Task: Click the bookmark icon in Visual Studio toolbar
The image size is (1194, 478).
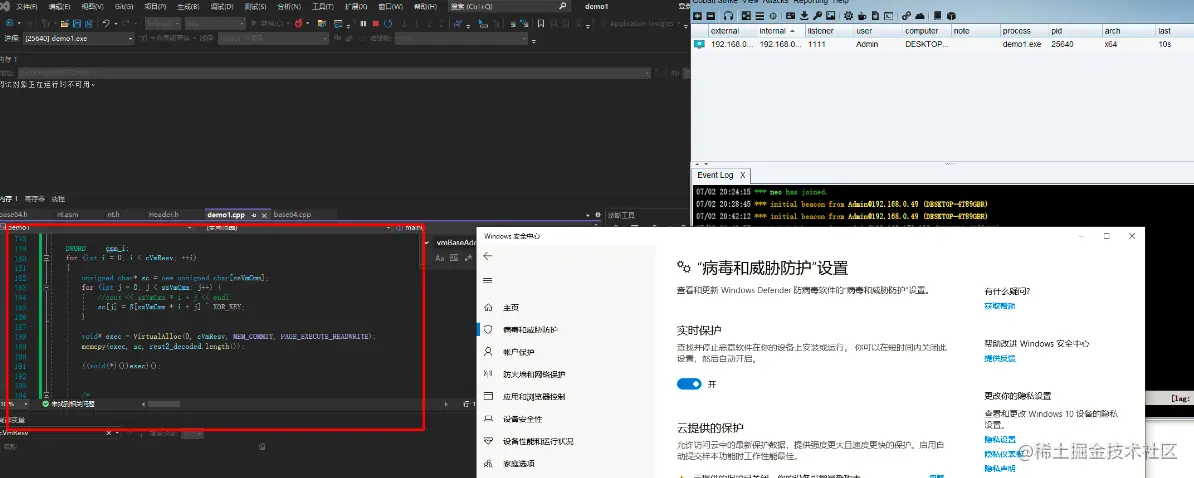Action: [541, 24]
